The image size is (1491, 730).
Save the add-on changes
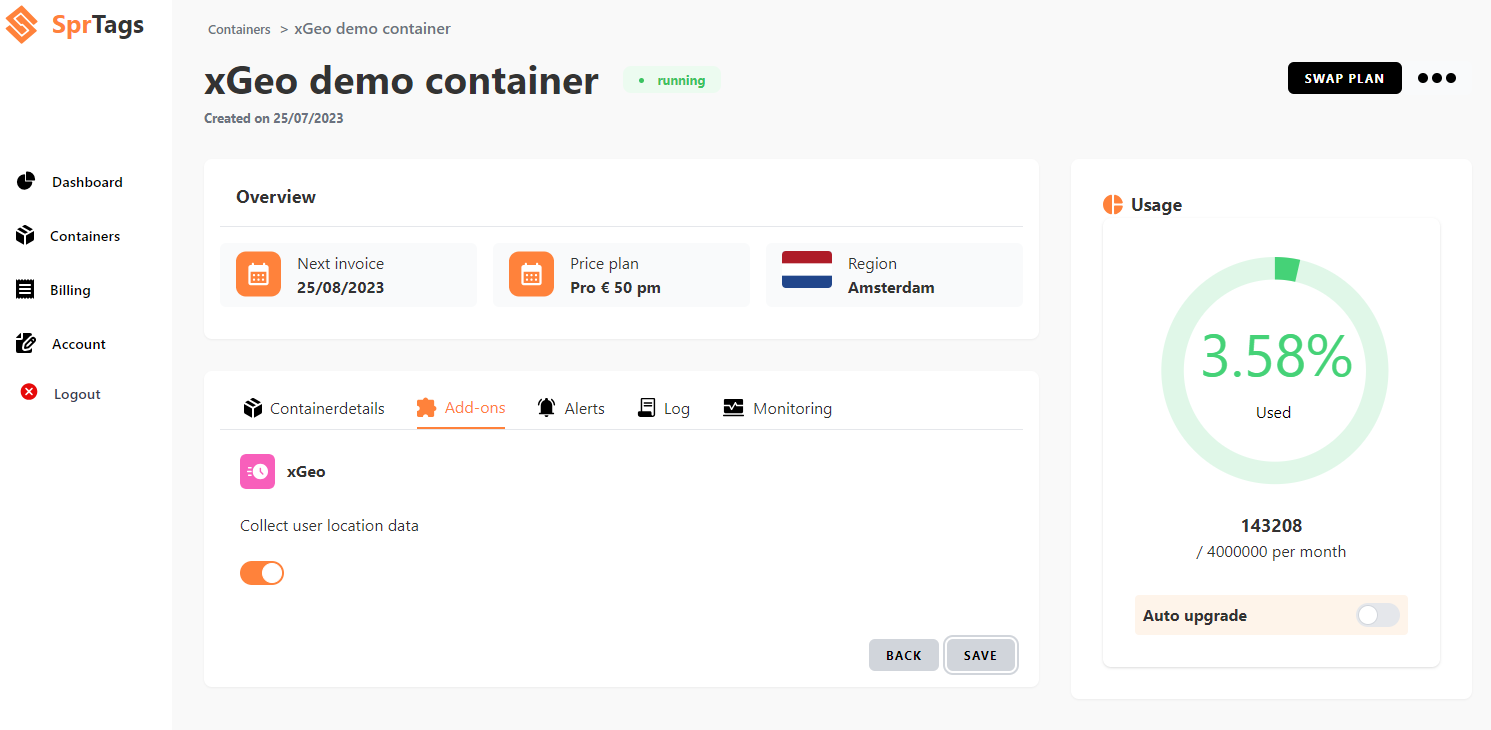[980, 655]
